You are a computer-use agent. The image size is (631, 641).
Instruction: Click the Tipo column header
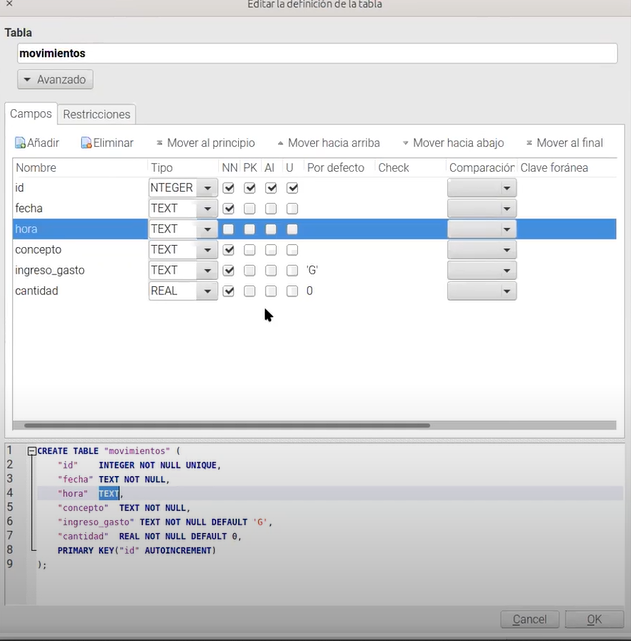pos(183,168)
